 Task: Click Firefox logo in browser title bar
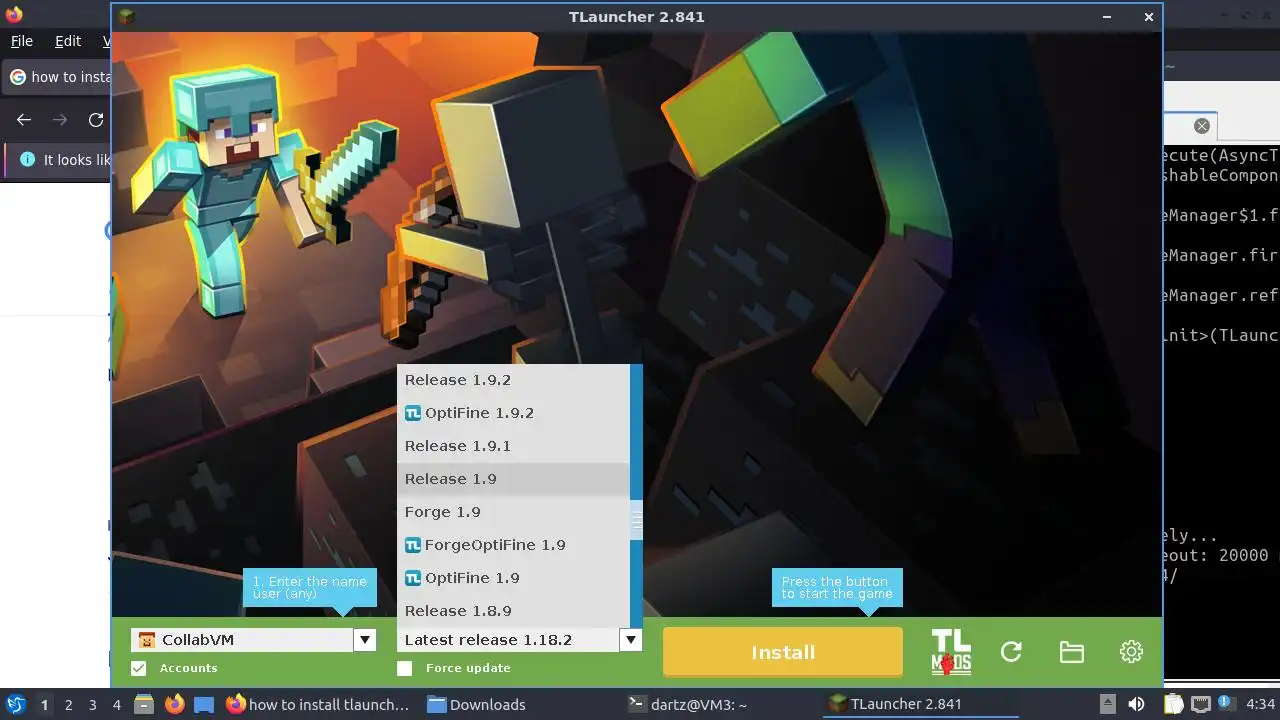pyautogui.click(x=14, y=14)
